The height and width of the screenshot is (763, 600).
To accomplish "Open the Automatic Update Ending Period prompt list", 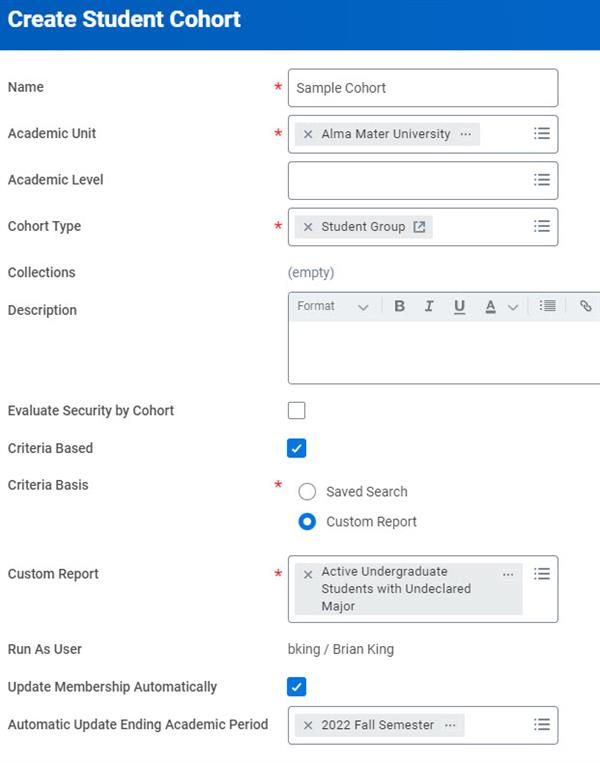I will 542,725.
